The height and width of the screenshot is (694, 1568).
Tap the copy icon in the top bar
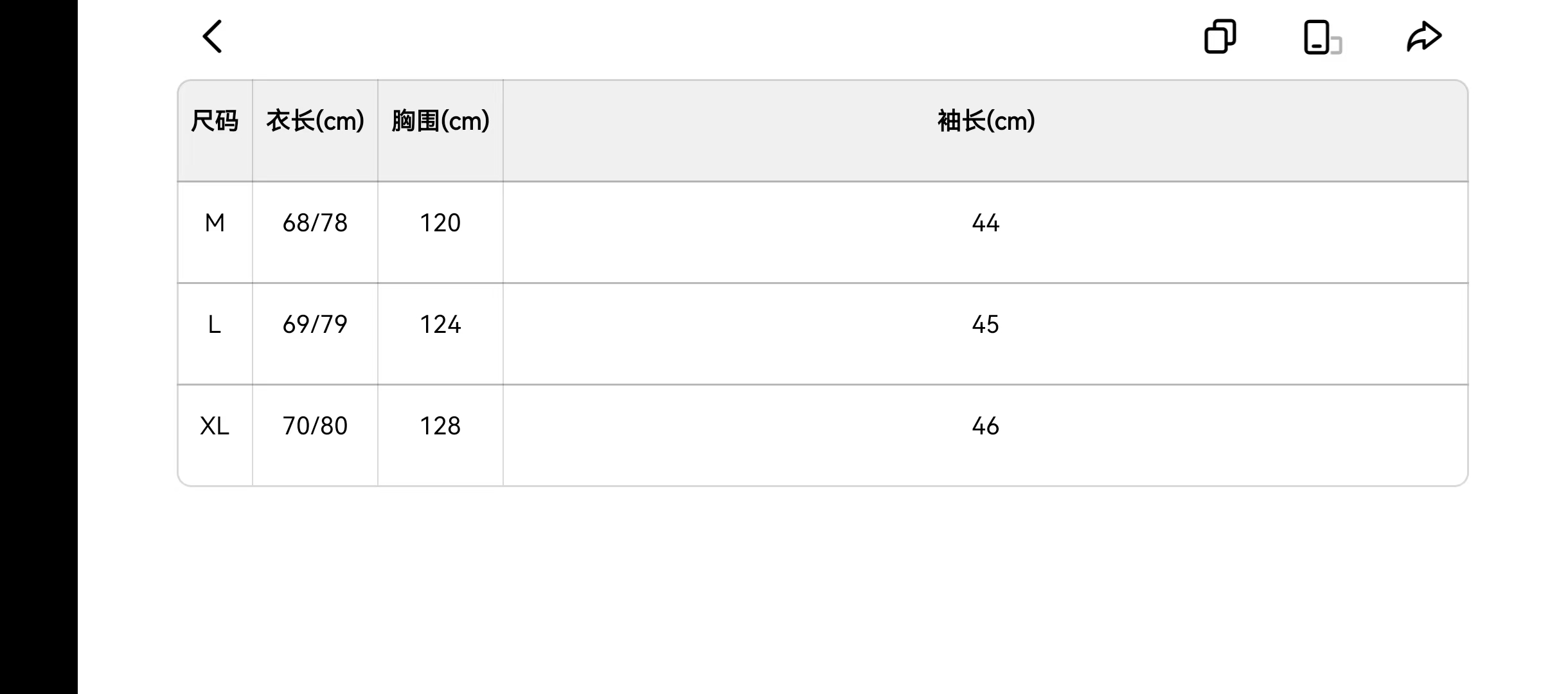pyautogui.click(x=1220, y=36)
